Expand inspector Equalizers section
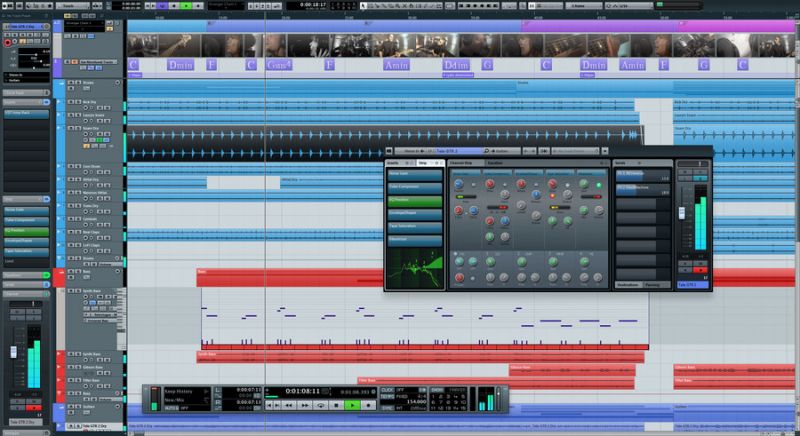This screenshot has height=436, width=800. 26,275
